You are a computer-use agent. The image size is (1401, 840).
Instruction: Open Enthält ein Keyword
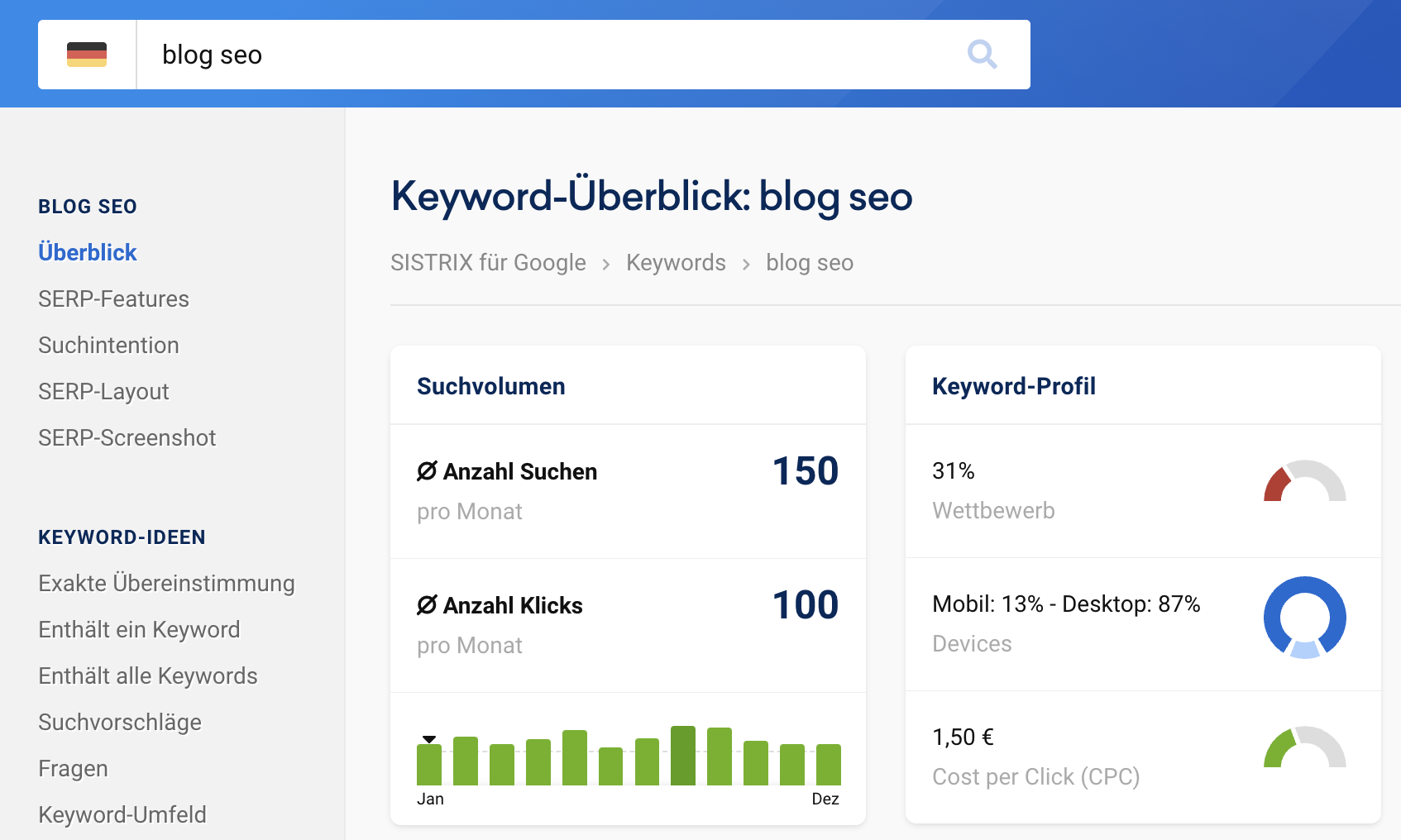(x=139, y=629)
